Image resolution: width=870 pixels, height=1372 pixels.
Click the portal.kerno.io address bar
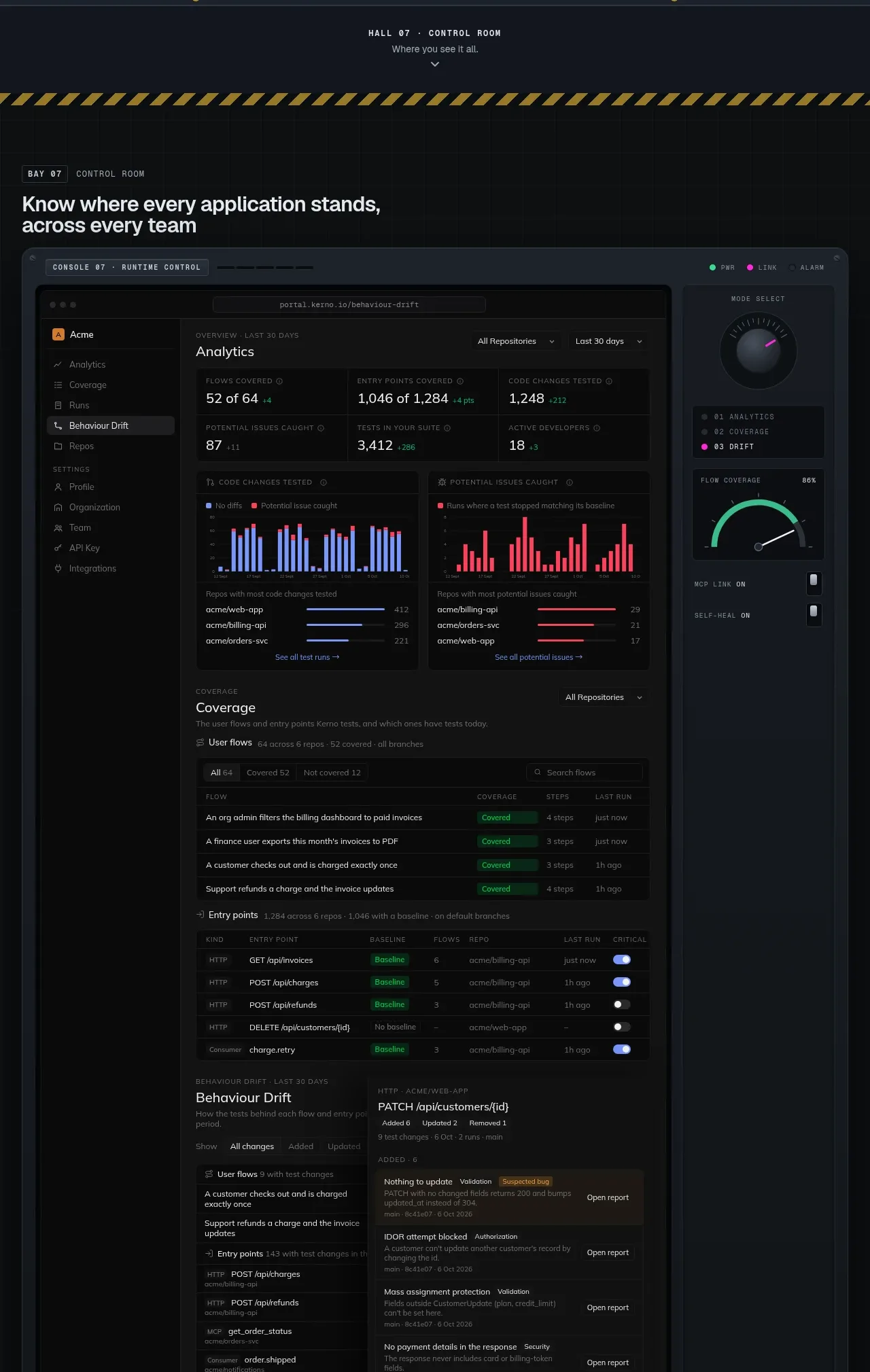[349, 304]
